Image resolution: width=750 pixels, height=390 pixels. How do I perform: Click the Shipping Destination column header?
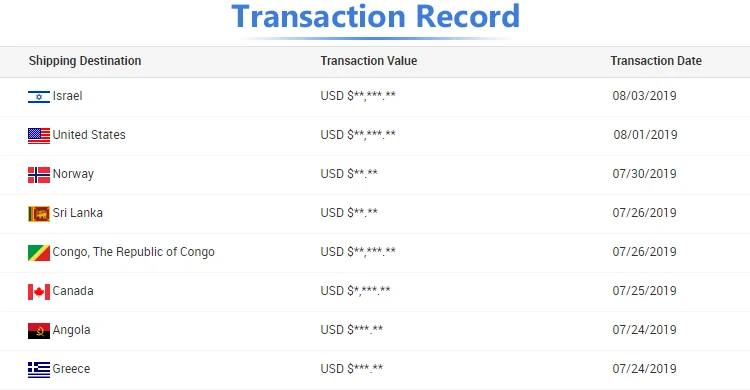coord(85,61)
